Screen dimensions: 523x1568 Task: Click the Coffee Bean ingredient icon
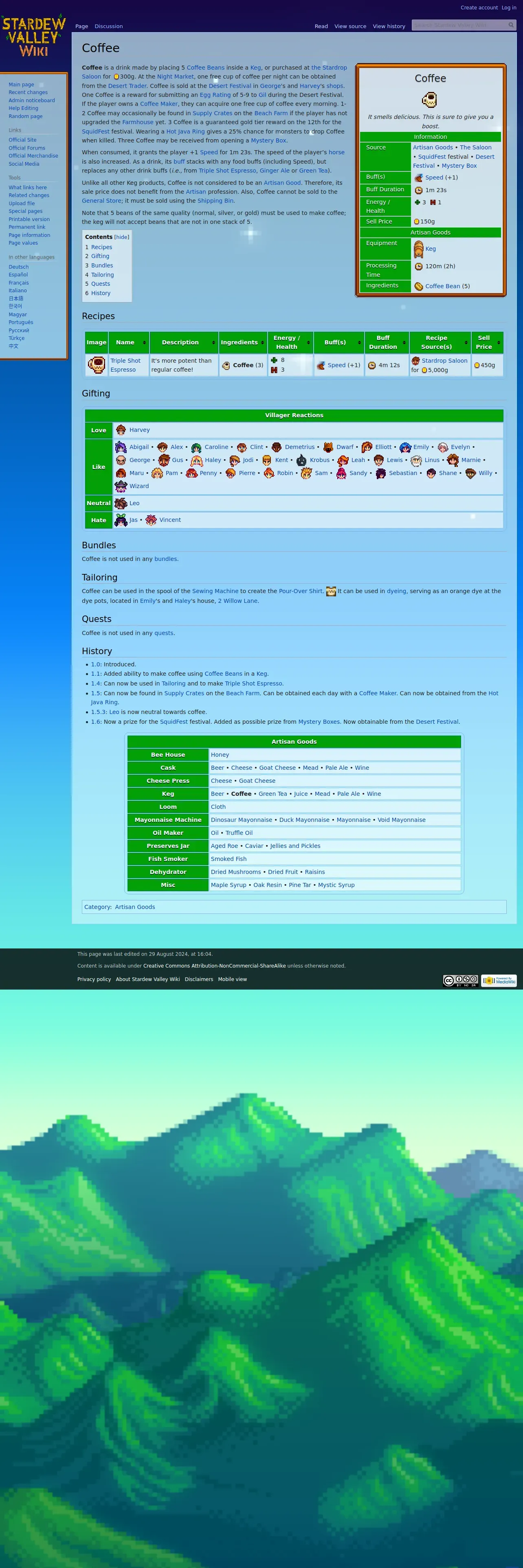coord(418,286)
